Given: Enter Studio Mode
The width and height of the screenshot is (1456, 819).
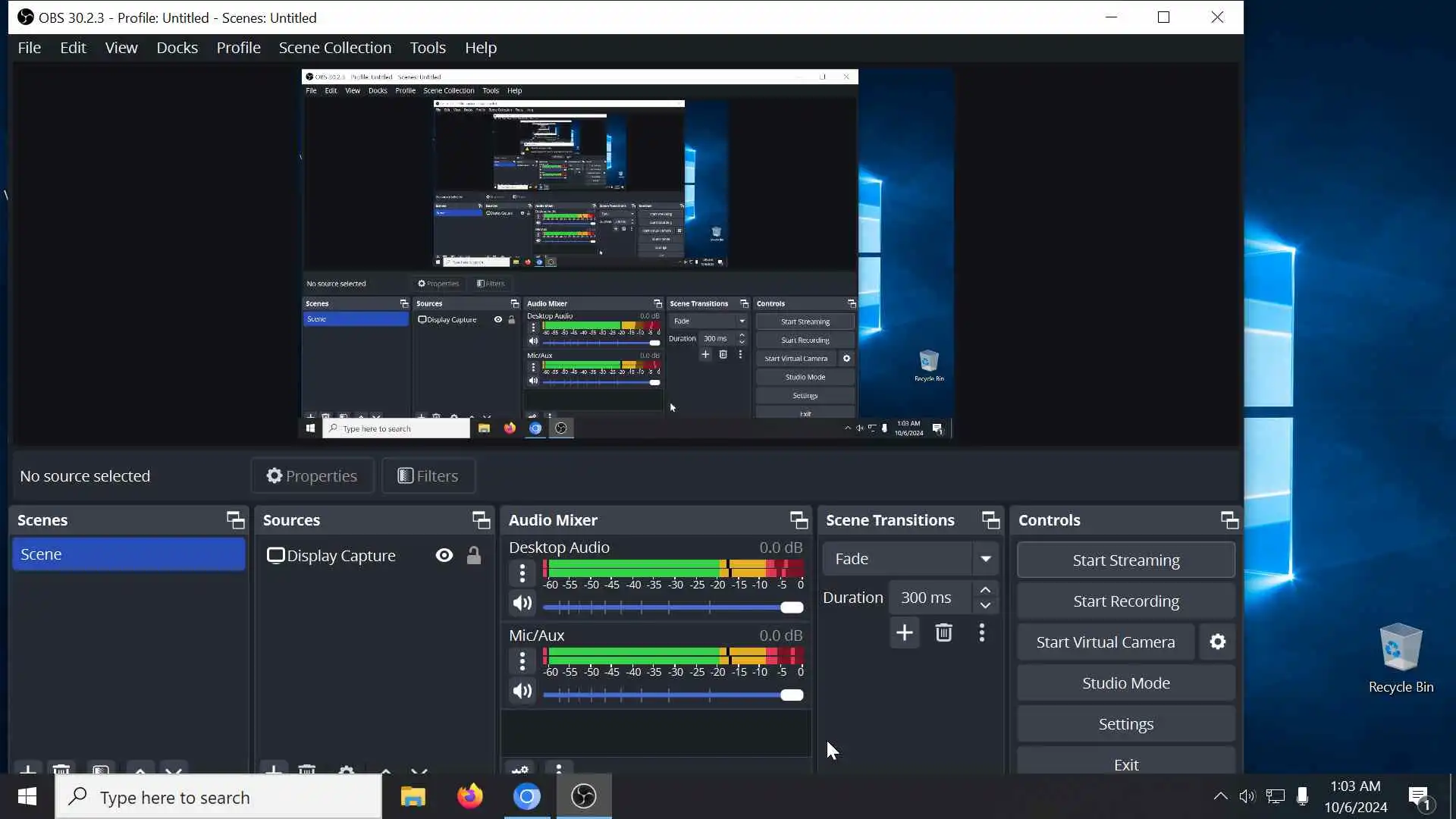Looking at the screenshot, I should tap(1125, 683).
